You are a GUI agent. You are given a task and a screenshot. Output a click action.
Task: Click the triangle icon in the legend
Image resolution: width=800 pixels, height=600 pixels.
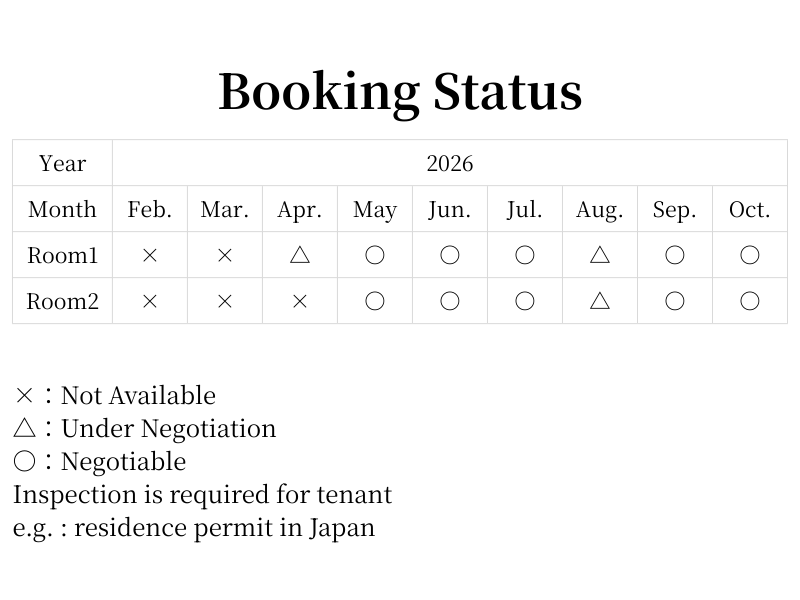25,428
